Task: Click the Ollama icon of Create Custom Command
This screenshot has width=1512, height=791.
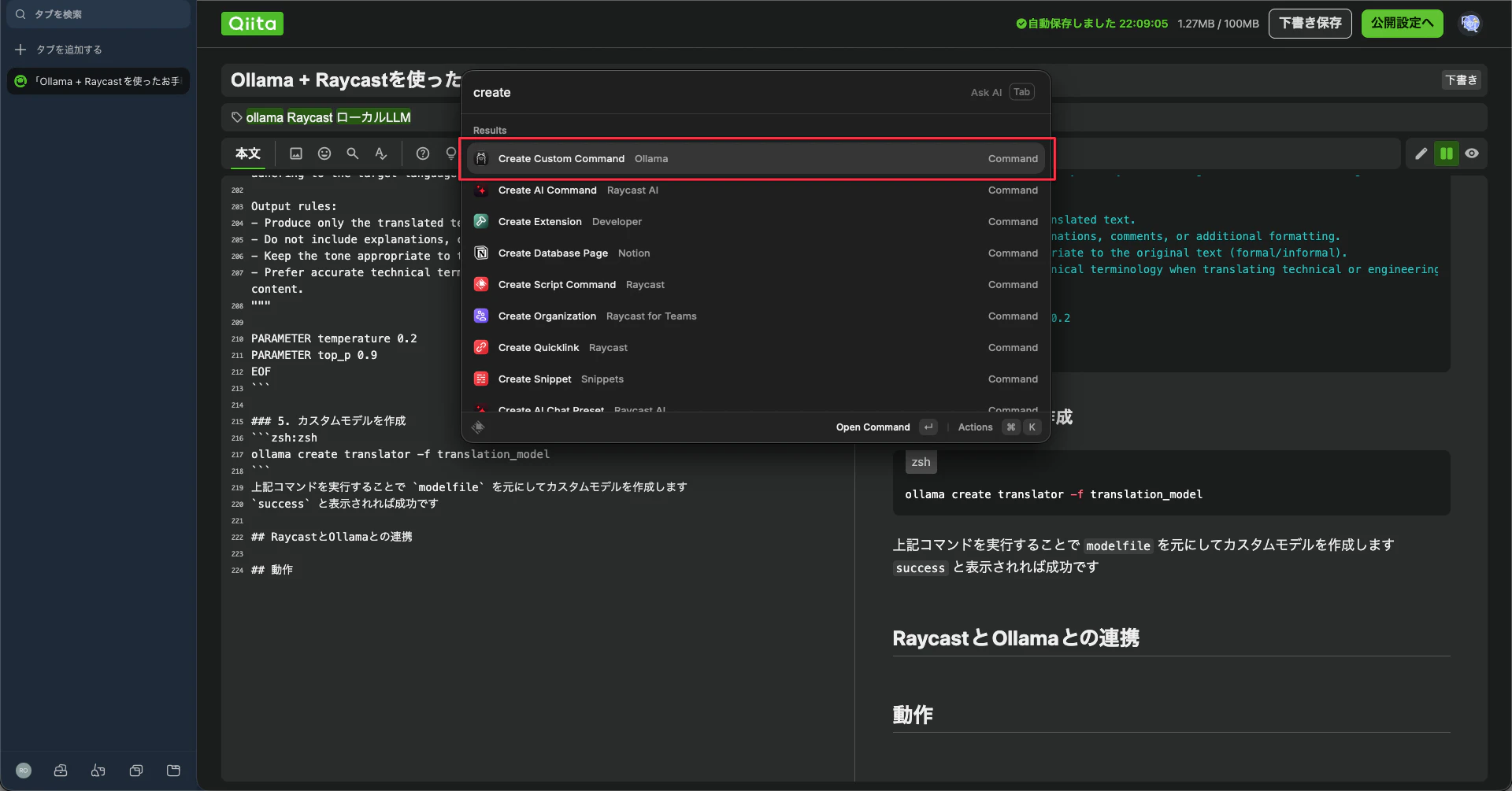Action: 481,158
